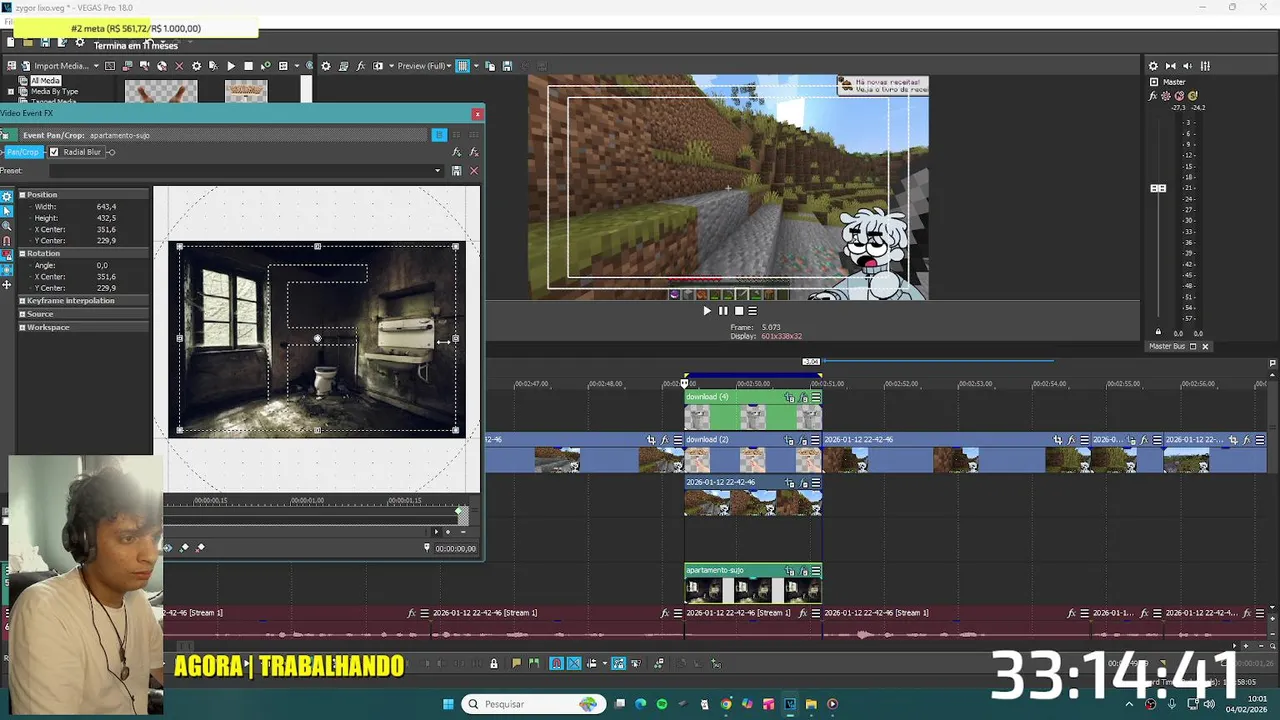Toggle snapping magnet in Pan/Crop
The width and height of the screenshot is (1280, 720).
[6, 241]
